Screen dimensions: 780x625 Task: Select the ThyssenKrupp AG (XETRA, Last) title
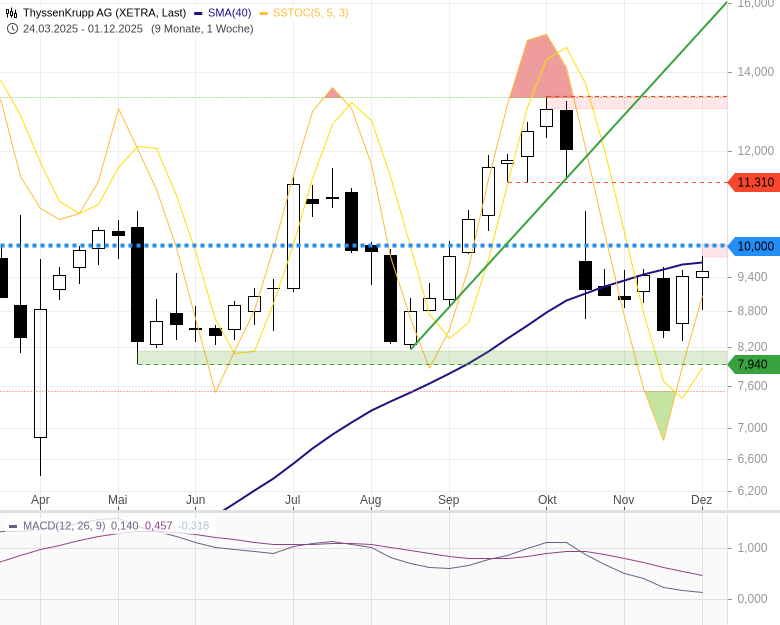click(x=104, y=13)
